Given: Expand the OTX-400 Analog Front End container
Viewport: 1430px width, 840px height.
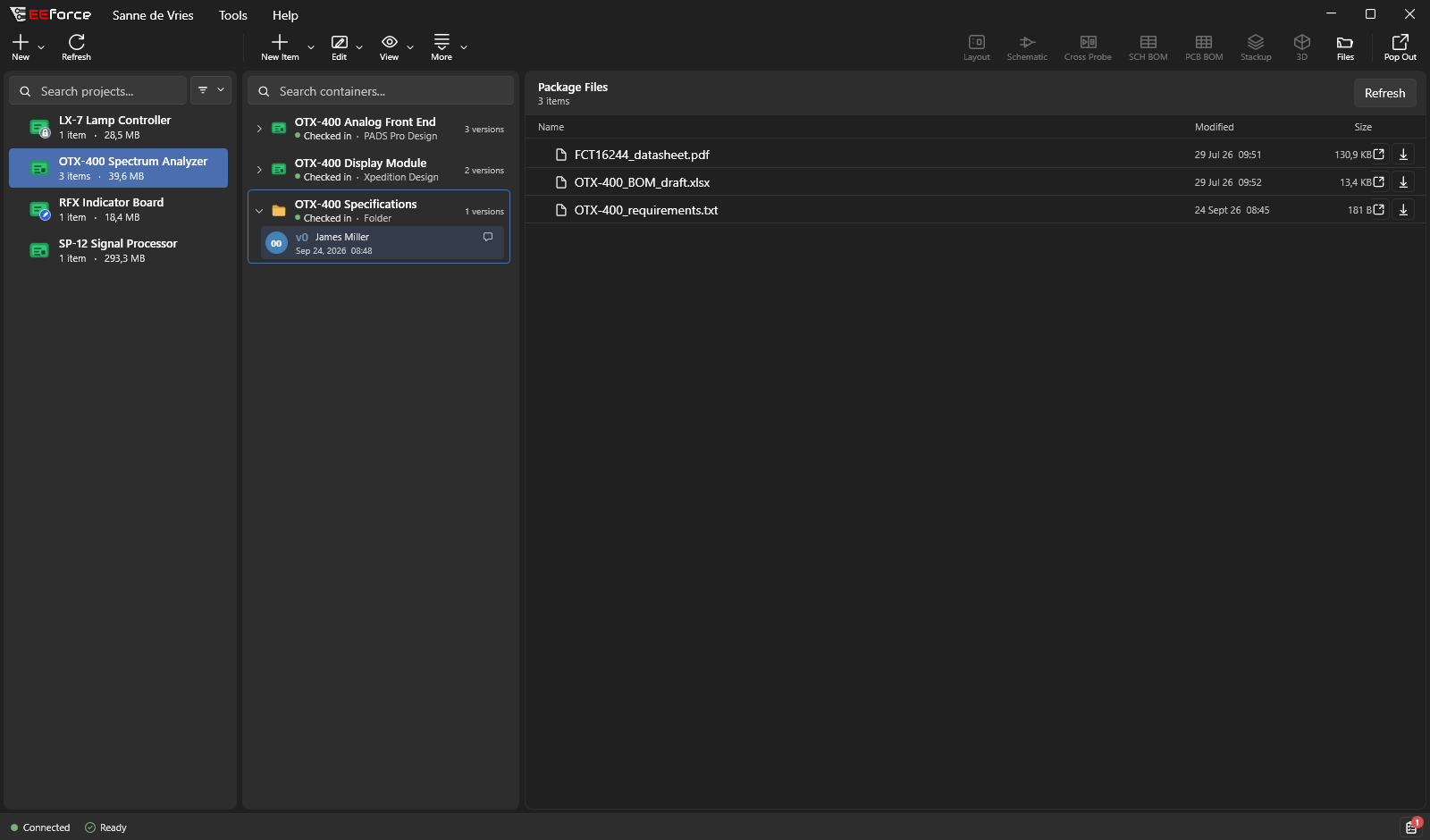Looking at the screenshot, I should (259, 129).
